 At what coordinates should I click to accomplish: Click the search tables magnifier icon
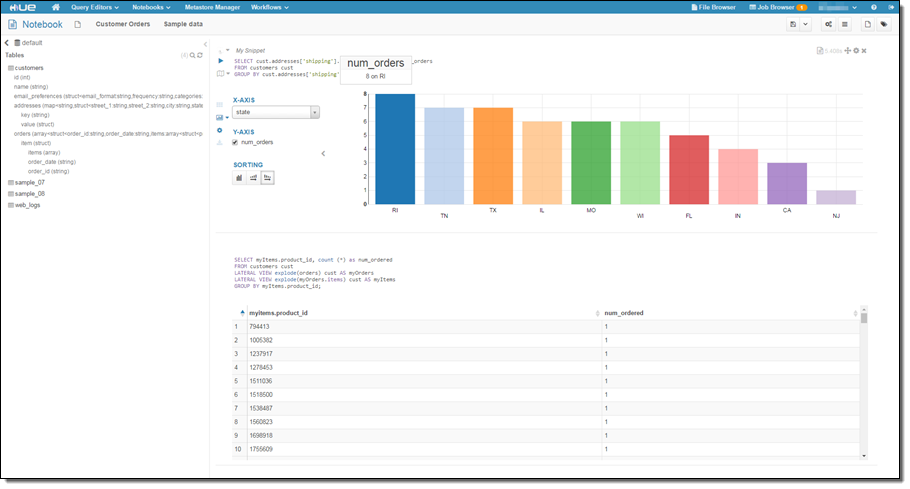pyautogui.click(x=192, y=55)
